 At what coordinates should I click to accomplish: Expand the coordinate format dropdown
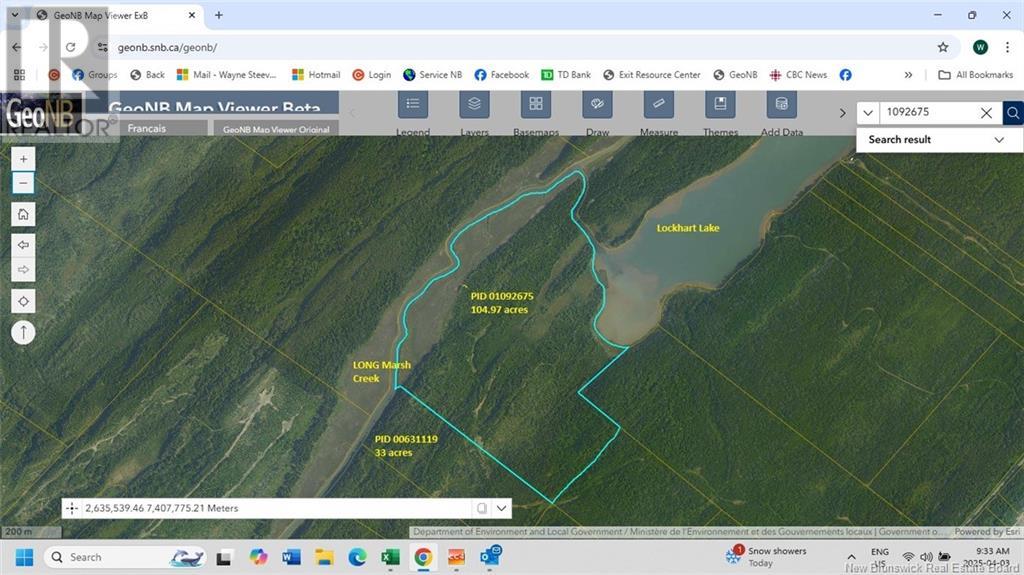tap(502, 508)
